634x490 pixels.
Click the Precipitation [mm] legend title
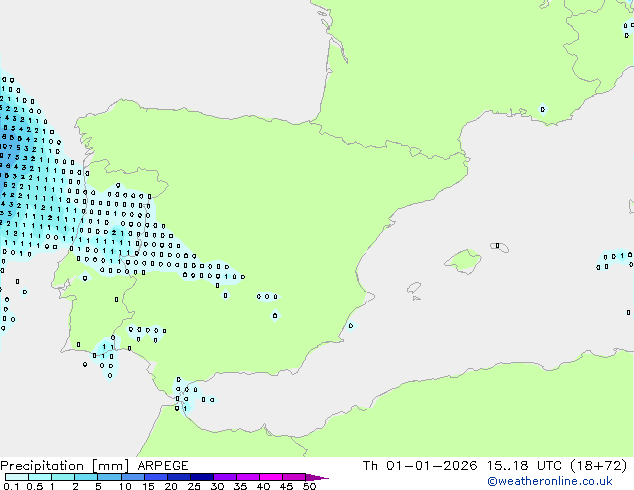coord(64,466)
